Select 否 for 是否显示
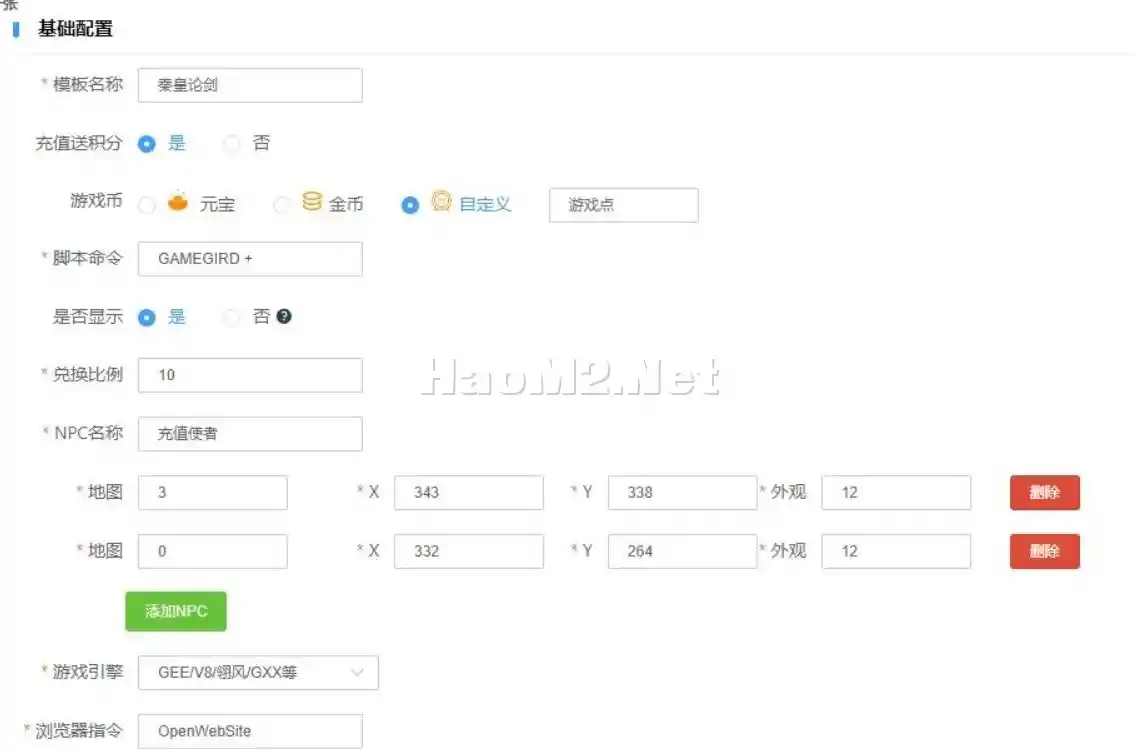This screenshot has width=1135, height=750. (232, 318)
